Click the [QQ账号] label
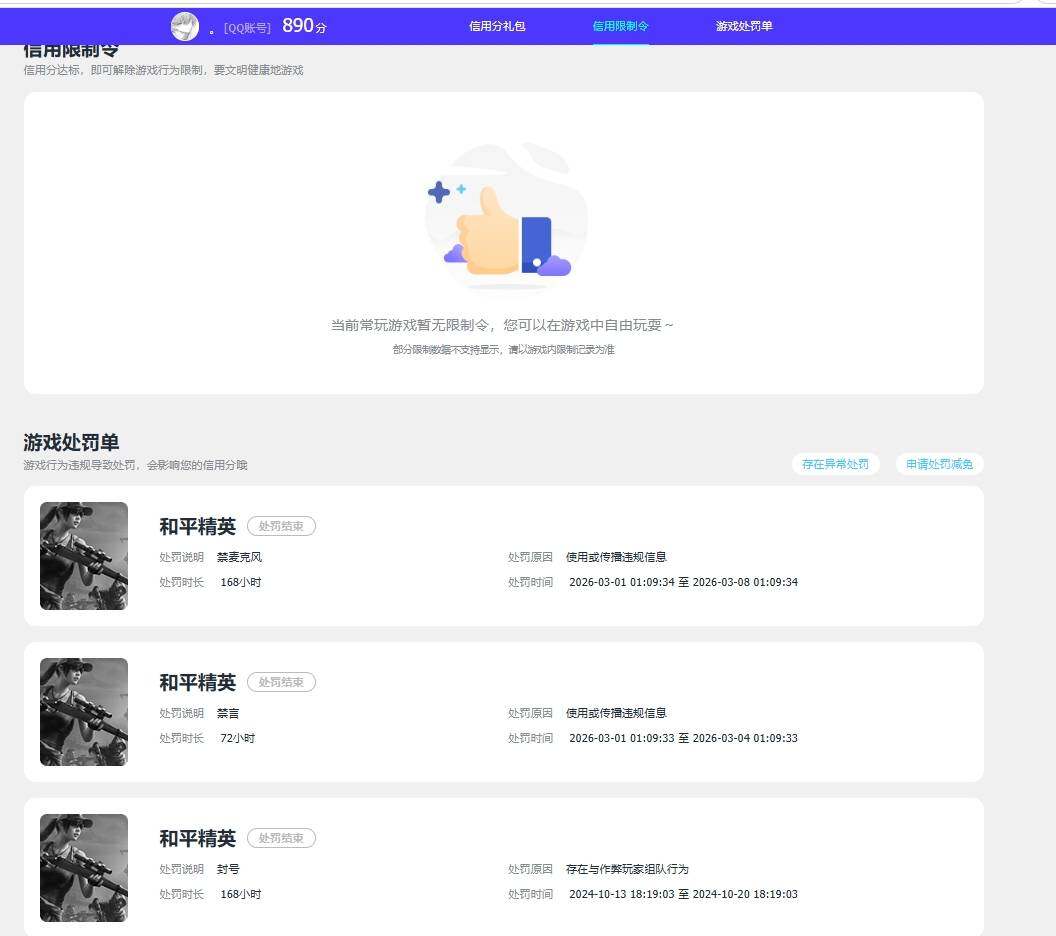1056x936 pixels. tap(247, 28)
